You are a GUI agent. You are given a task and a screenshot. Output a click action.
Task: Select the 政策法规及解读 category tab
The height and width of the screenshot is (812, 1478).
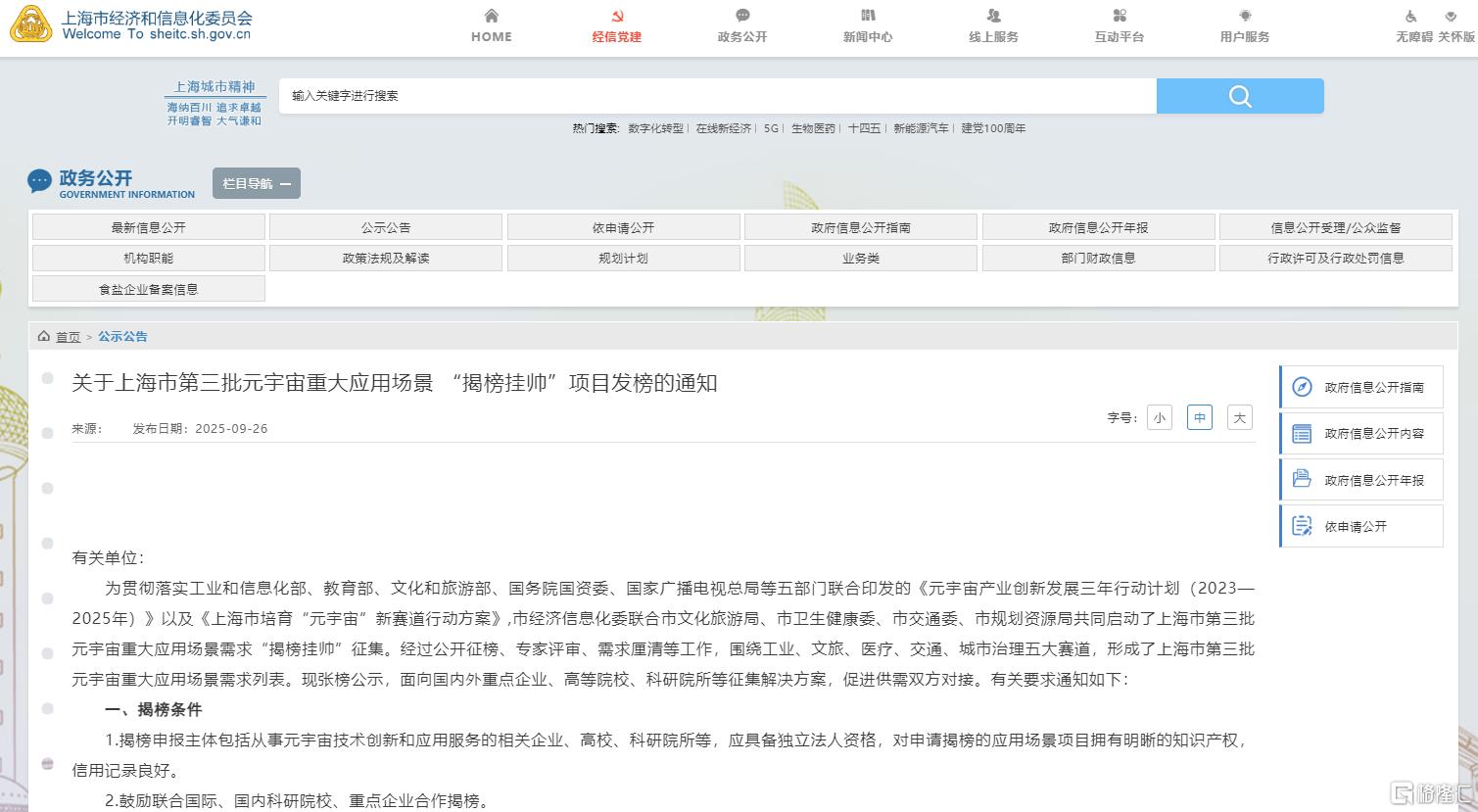tap(386, 258)
